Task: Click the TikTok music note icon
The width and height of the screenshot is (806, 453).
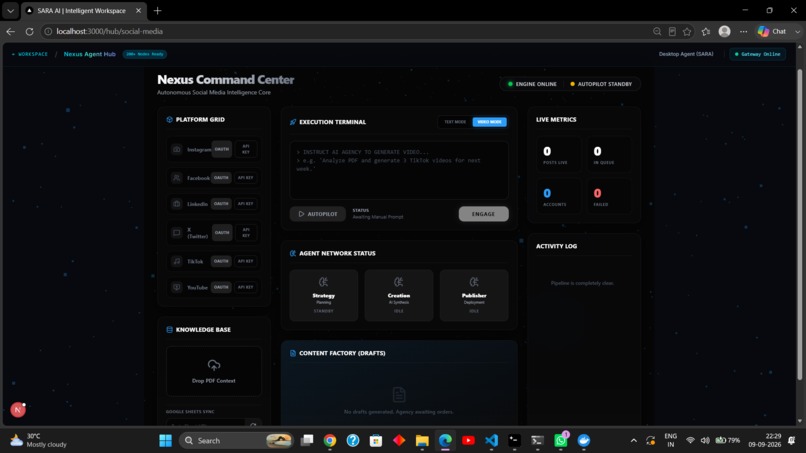Action: click(176, 261)
